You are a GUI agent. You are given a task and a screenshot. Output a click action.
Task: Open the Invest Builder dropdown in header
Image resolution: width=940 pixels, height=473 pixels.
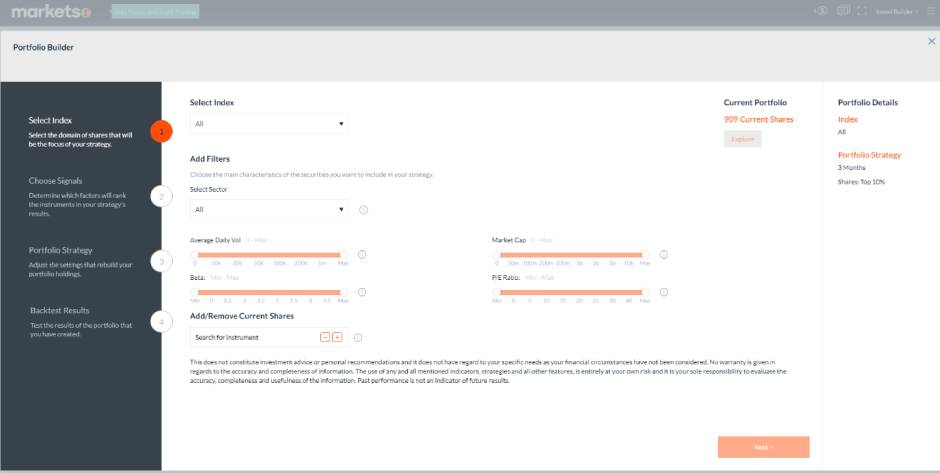[897, 11]
